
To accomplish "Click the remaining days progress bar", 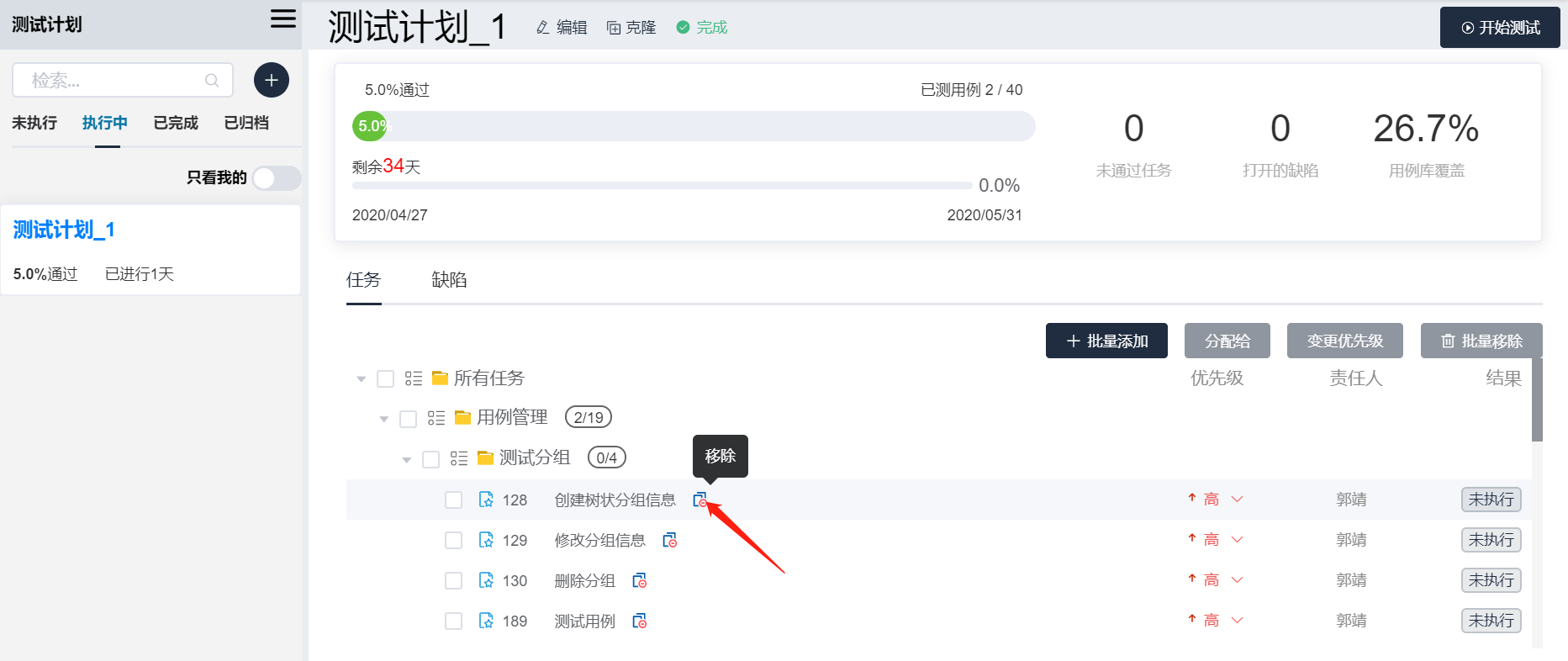I will point(662,186).
